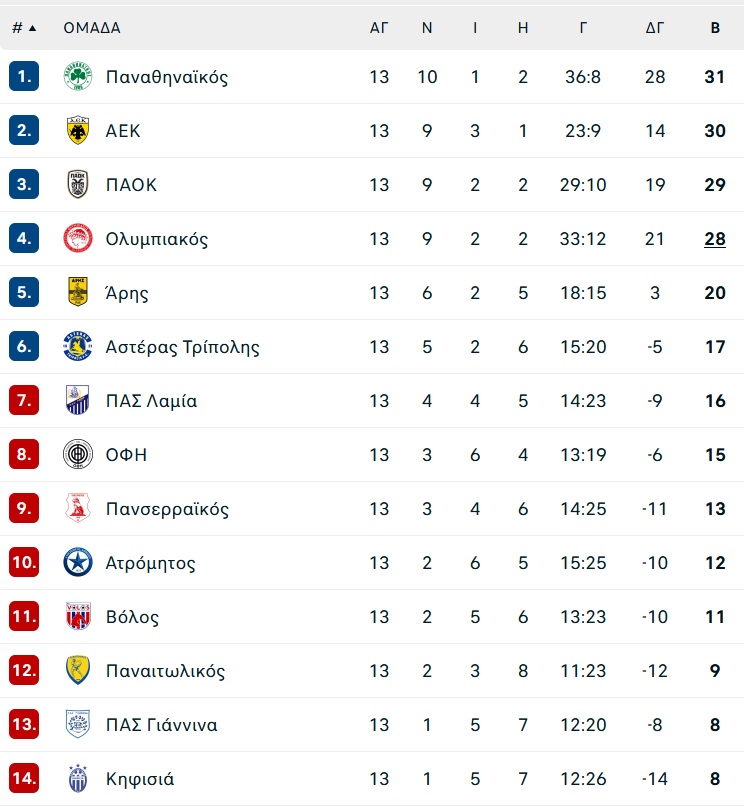Sort by ΔΓ goal difference header
The image size is (744, 809).
point(655,28)
